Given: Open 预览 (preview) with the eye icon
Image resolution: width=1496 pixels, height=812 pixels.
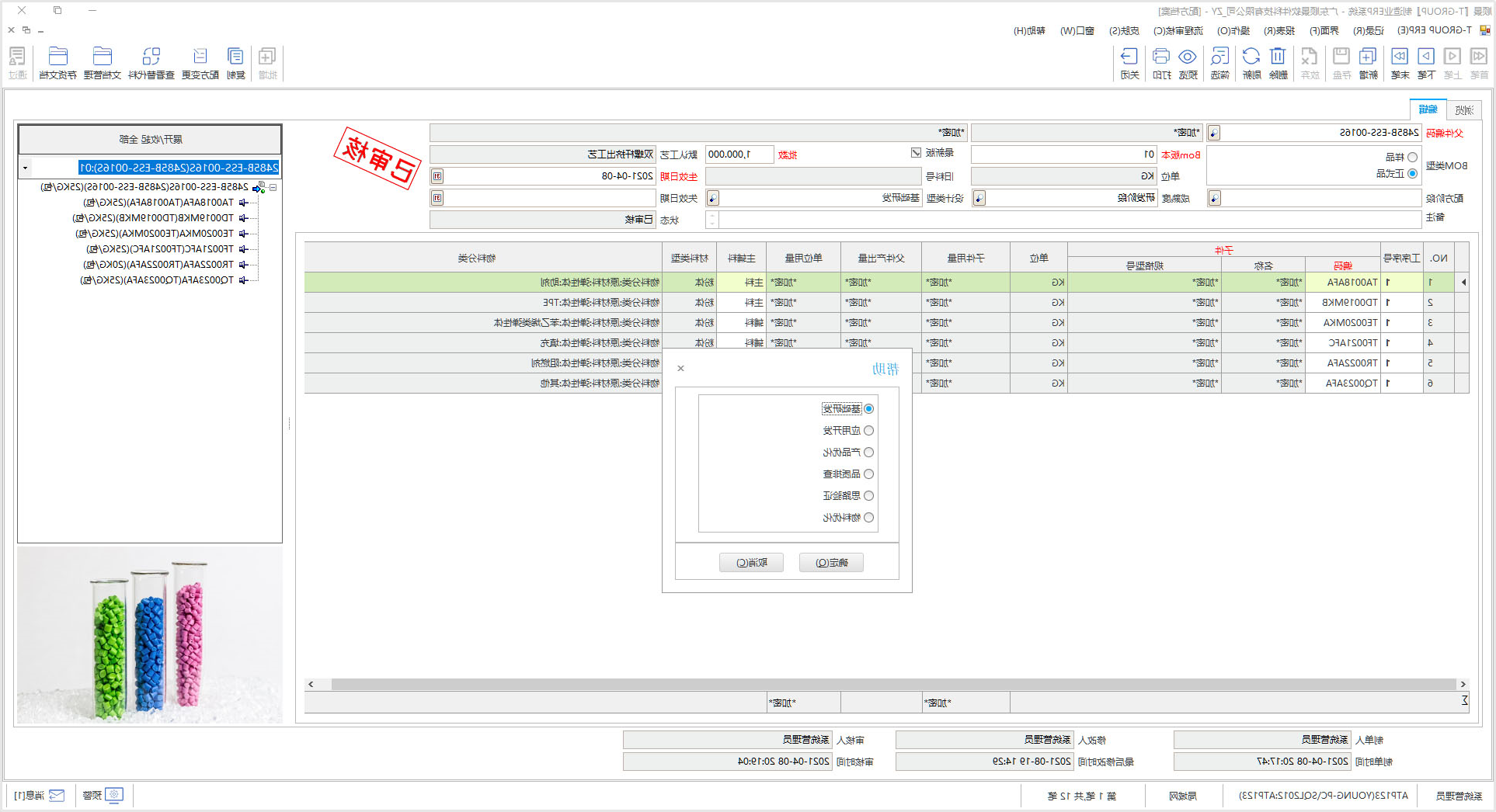Looking at the screenshot, I should tap(1187, 62).
